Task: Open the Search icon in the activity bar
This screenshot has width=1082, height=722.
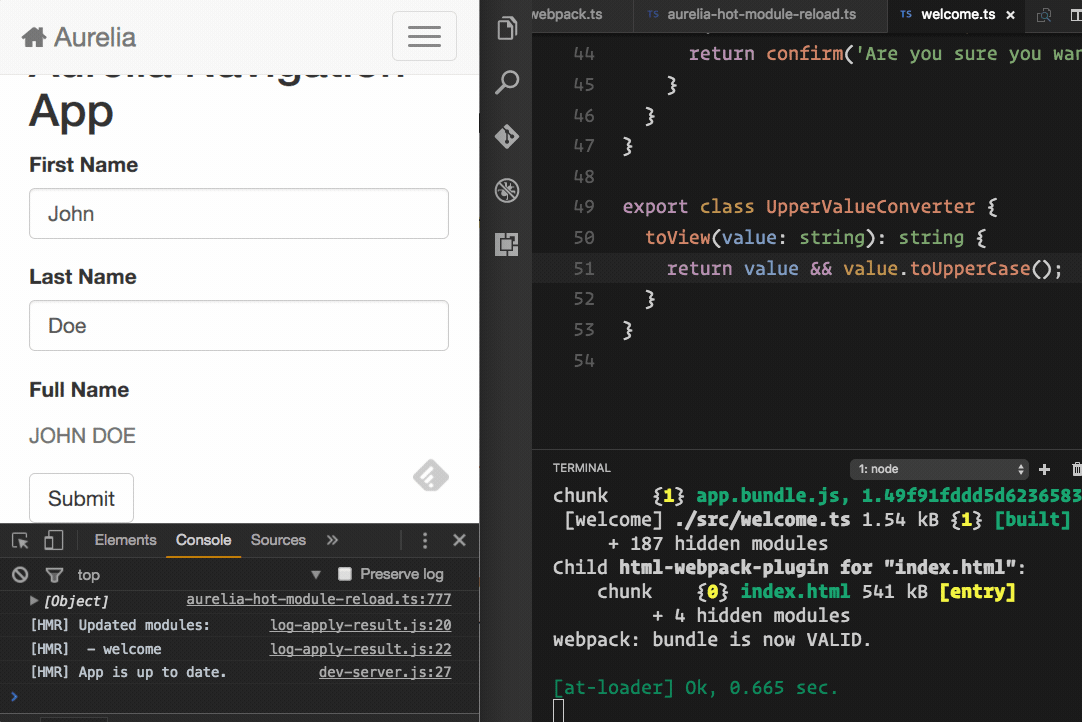Action: point(507,82)
